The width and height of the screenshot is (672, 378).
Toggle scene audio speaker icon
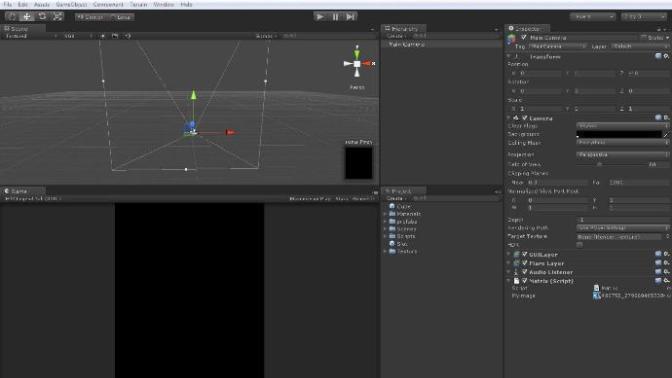click(128, 36)
